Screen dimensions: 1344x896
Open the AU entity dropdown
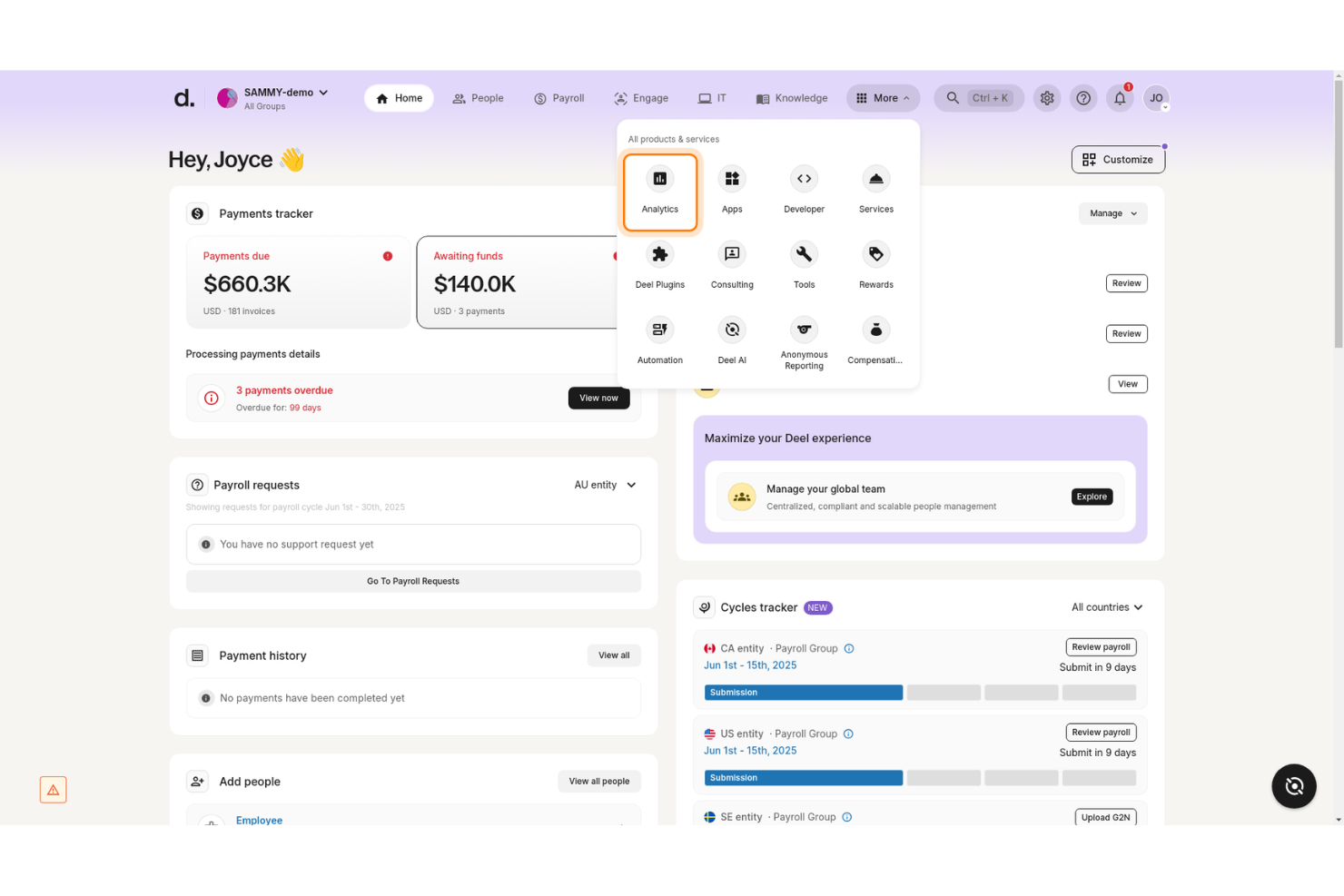[605, 485]
